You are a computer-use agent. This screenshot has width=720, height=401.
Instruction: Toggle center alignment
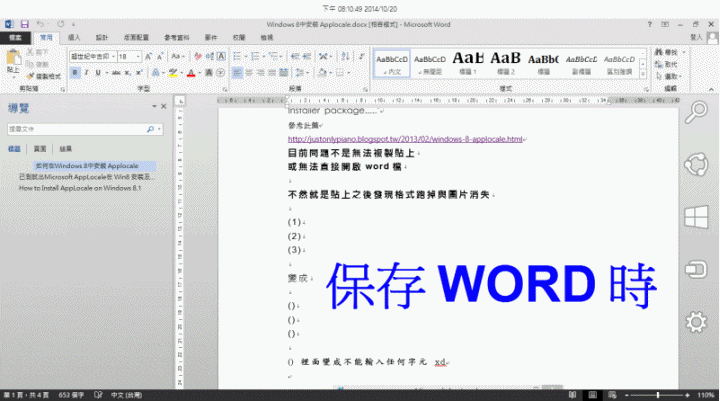(x=249, y=73)
